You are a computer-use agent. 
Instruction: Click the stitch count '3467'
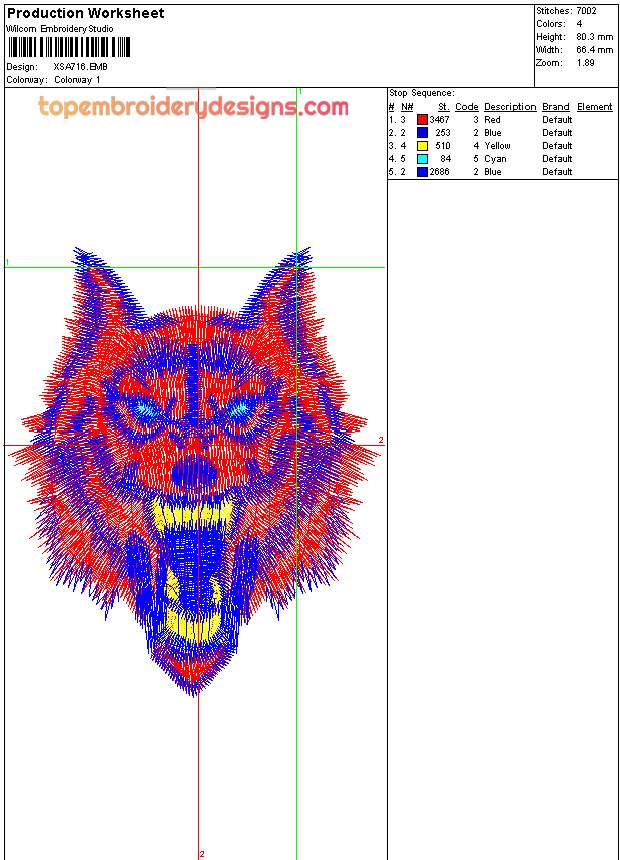(439, 120)
